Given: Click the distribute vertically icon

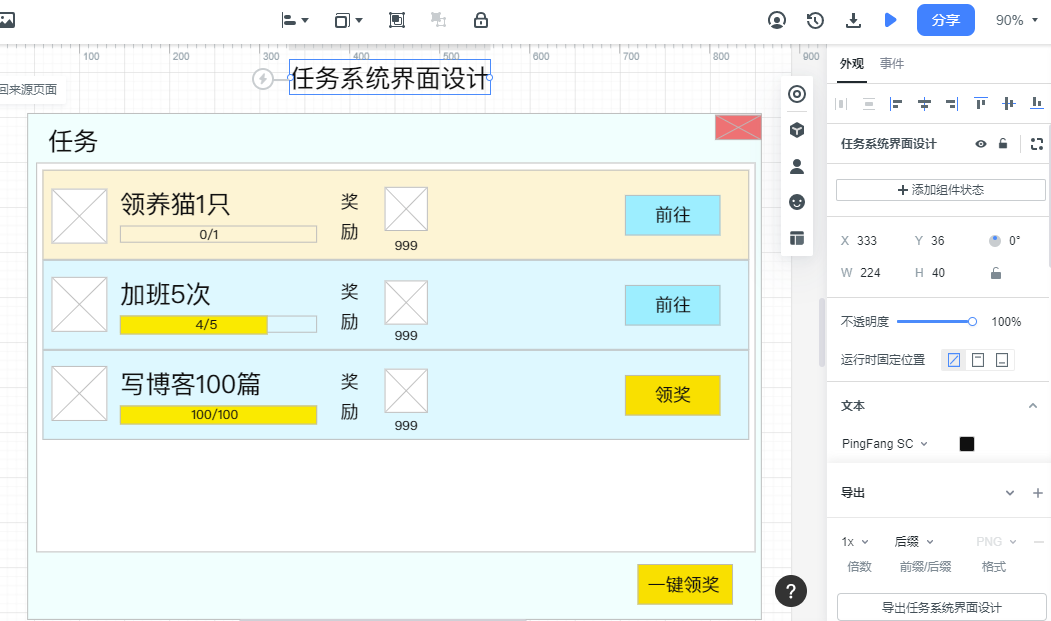Looking at the screenshot, I should click(869, 103).
